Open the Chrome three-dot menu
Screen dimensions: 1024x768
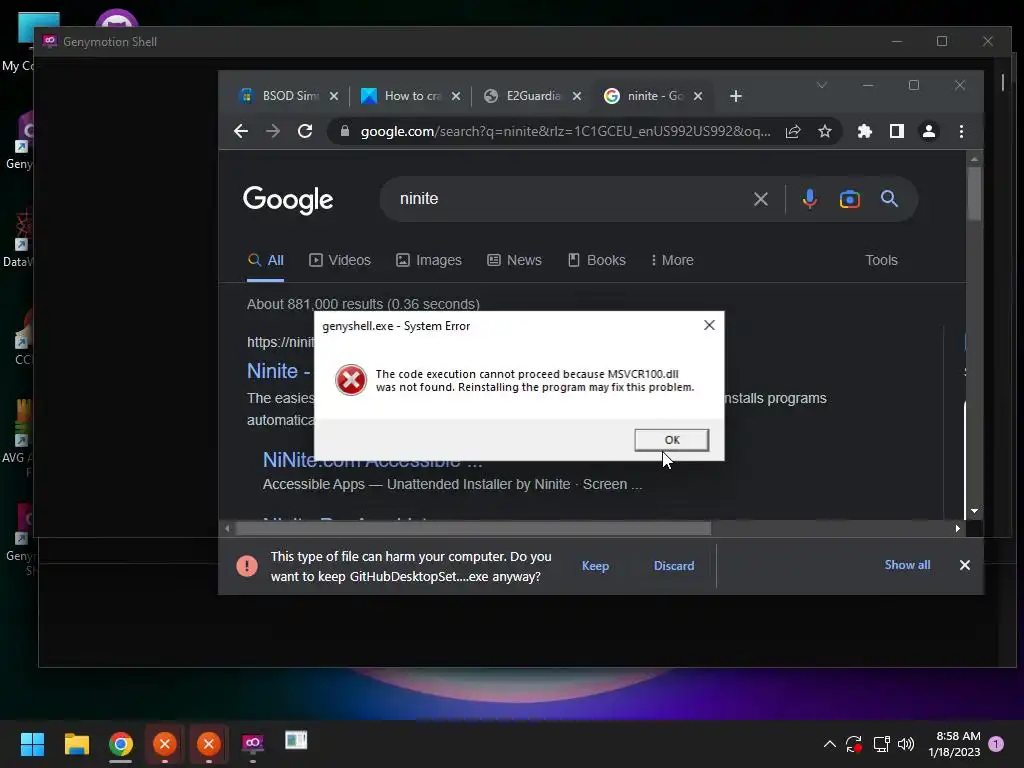(x=961, y=131)
